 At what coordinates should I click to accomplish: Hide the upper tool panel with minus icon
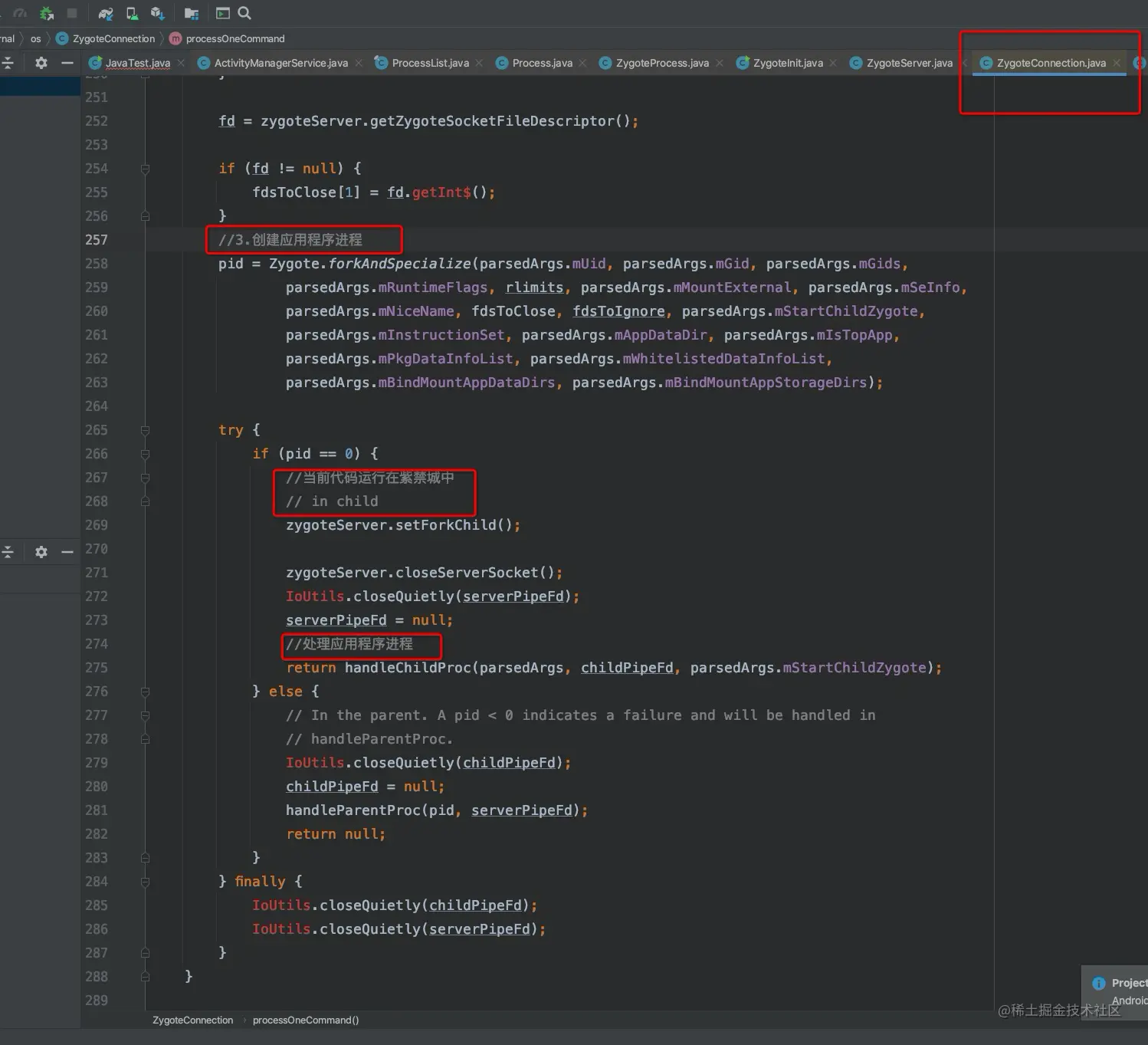[67, 63]
